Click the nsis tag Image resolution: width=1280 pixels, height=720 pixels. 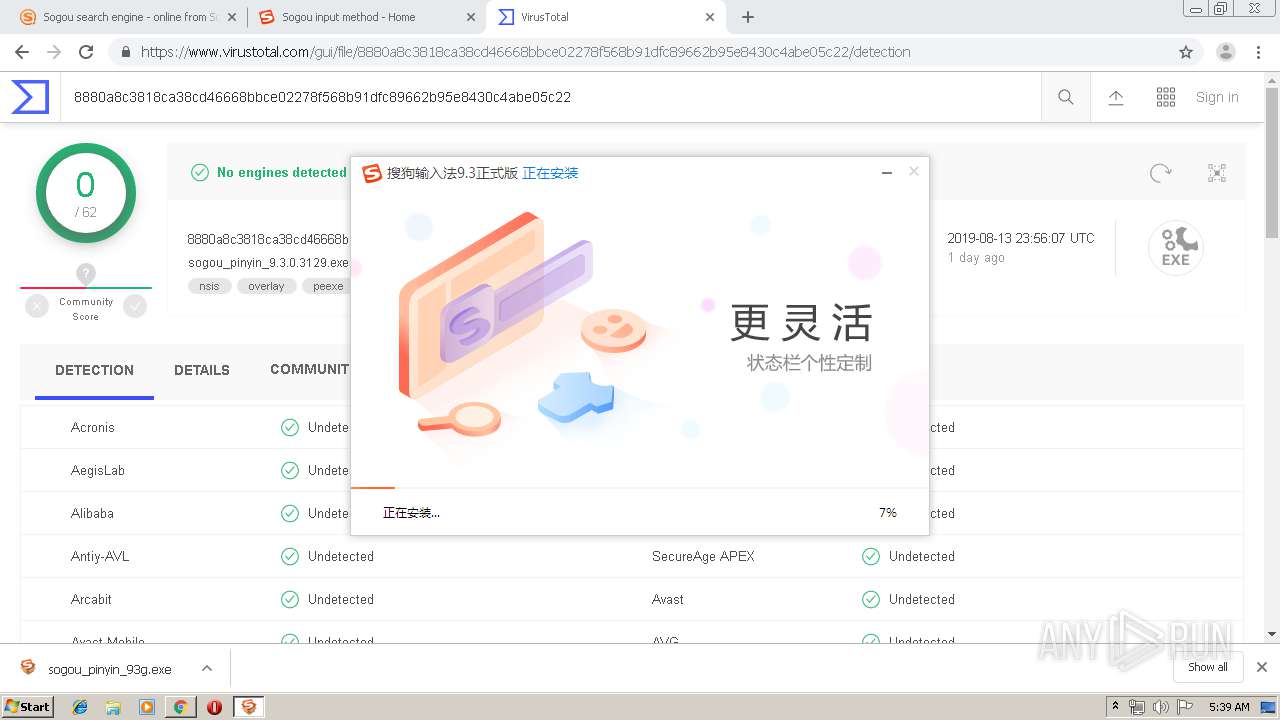pyautogui.click(x=209, y=286)
